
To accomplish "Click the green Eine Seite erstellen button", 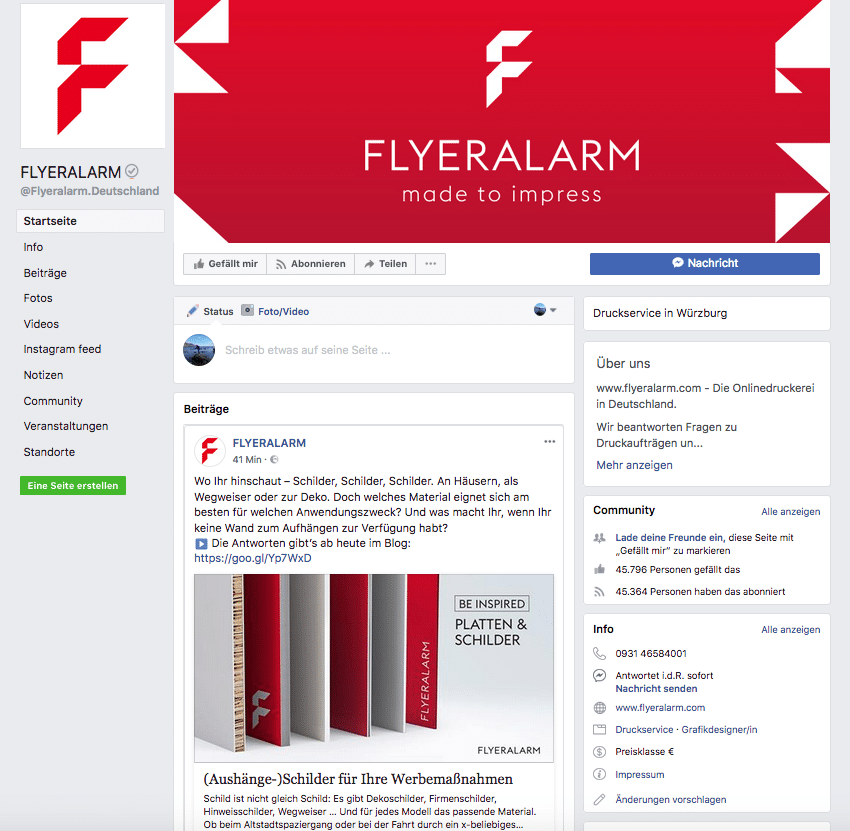I will 73,486.
